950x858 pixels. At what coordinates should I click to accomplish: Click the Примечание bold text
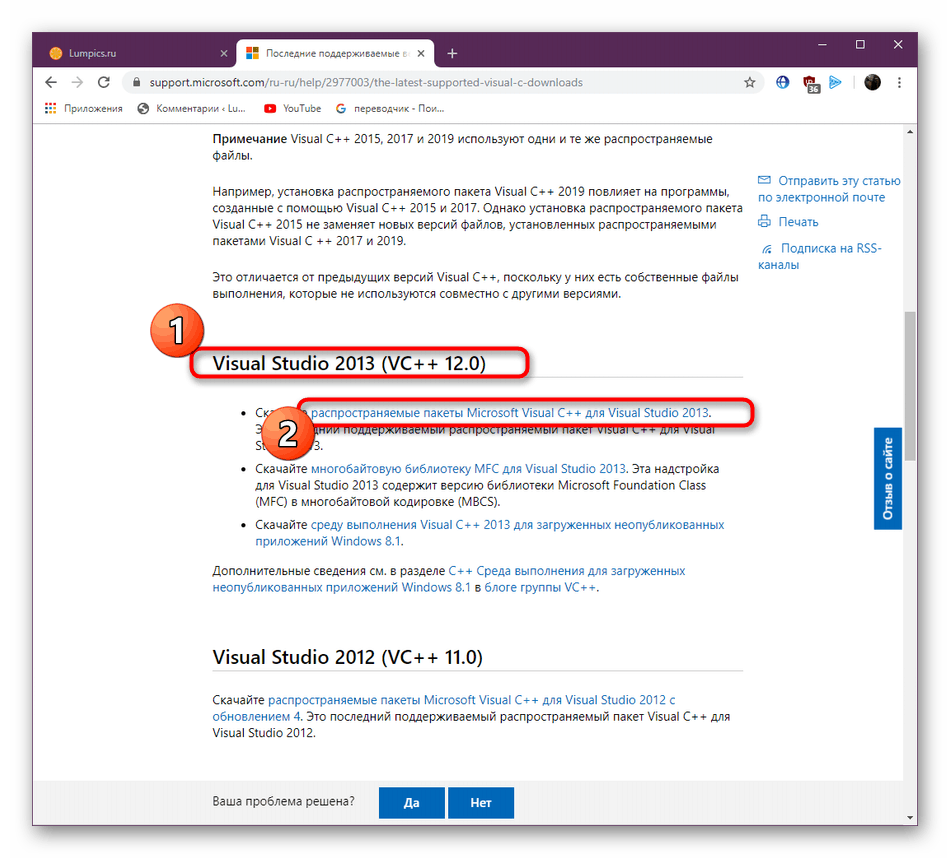coord(250,139)
